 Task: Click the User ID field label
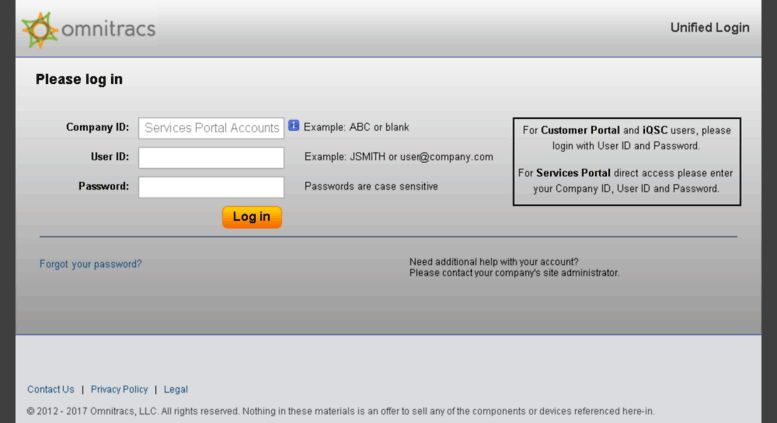109,157
